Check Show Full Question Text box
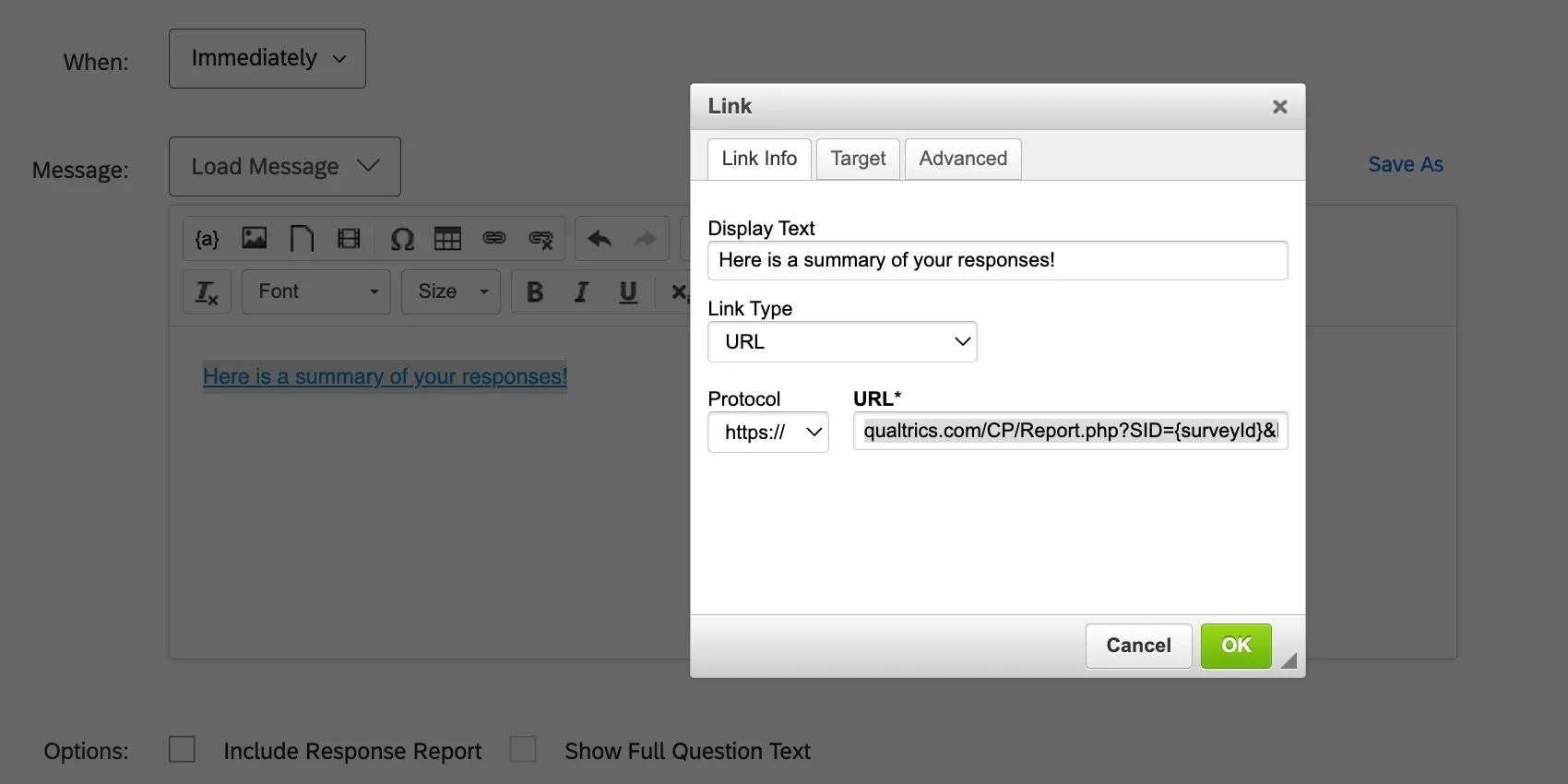This screenshot has height=784, width=1568. pos(523,749)
